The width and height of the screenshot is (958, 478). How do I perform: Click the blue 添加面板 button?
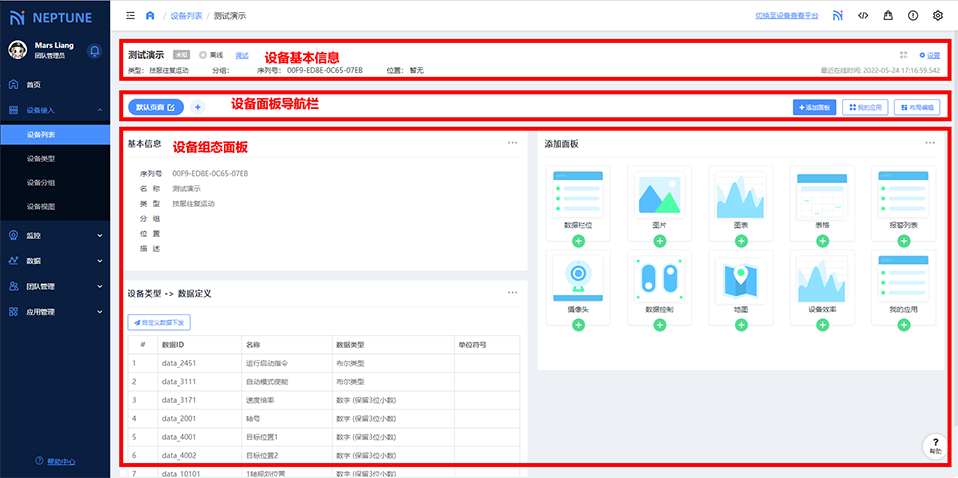point(813,107)
